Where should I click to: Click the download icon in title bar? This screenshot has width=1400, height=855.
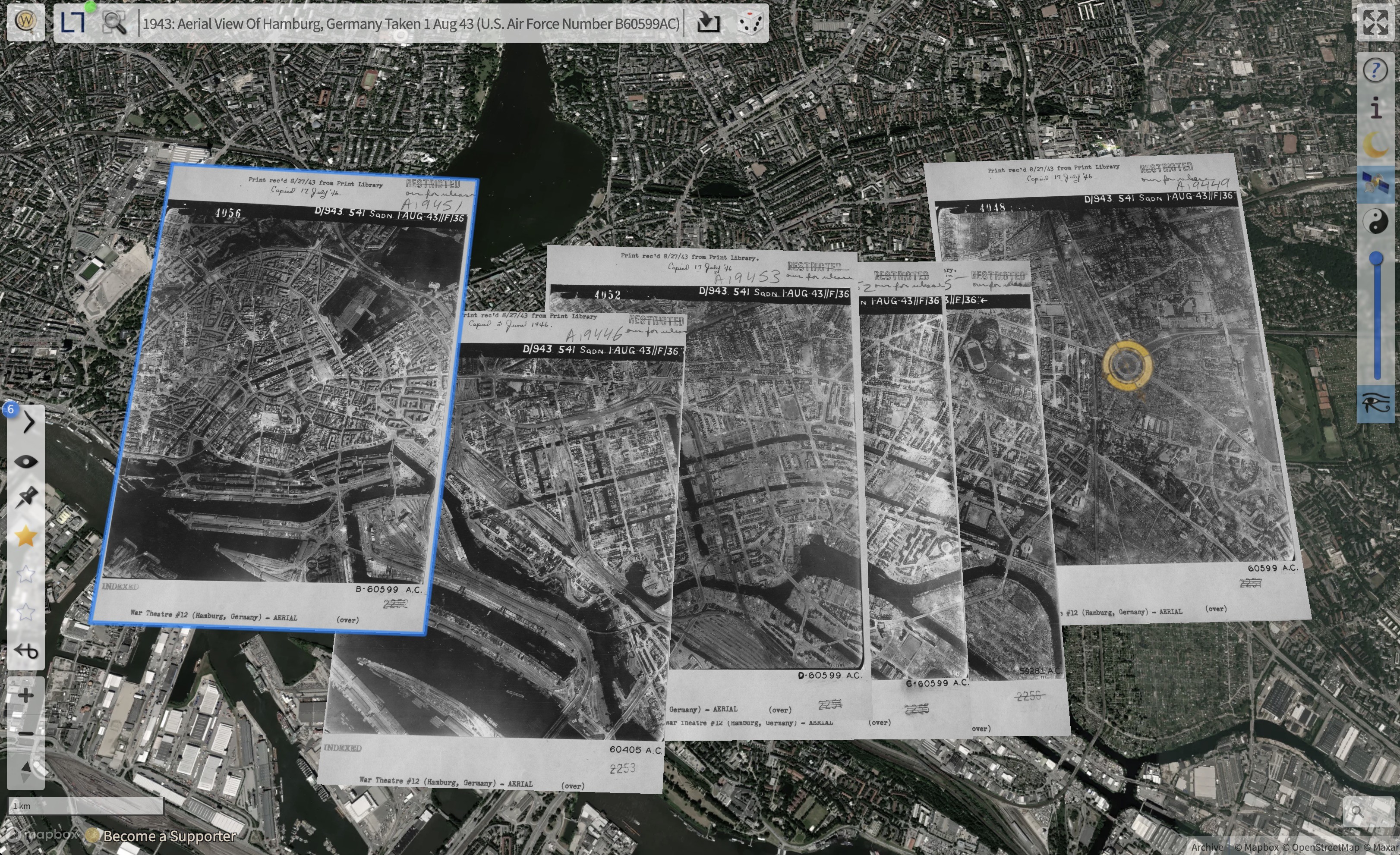click(x=708, y=23)
